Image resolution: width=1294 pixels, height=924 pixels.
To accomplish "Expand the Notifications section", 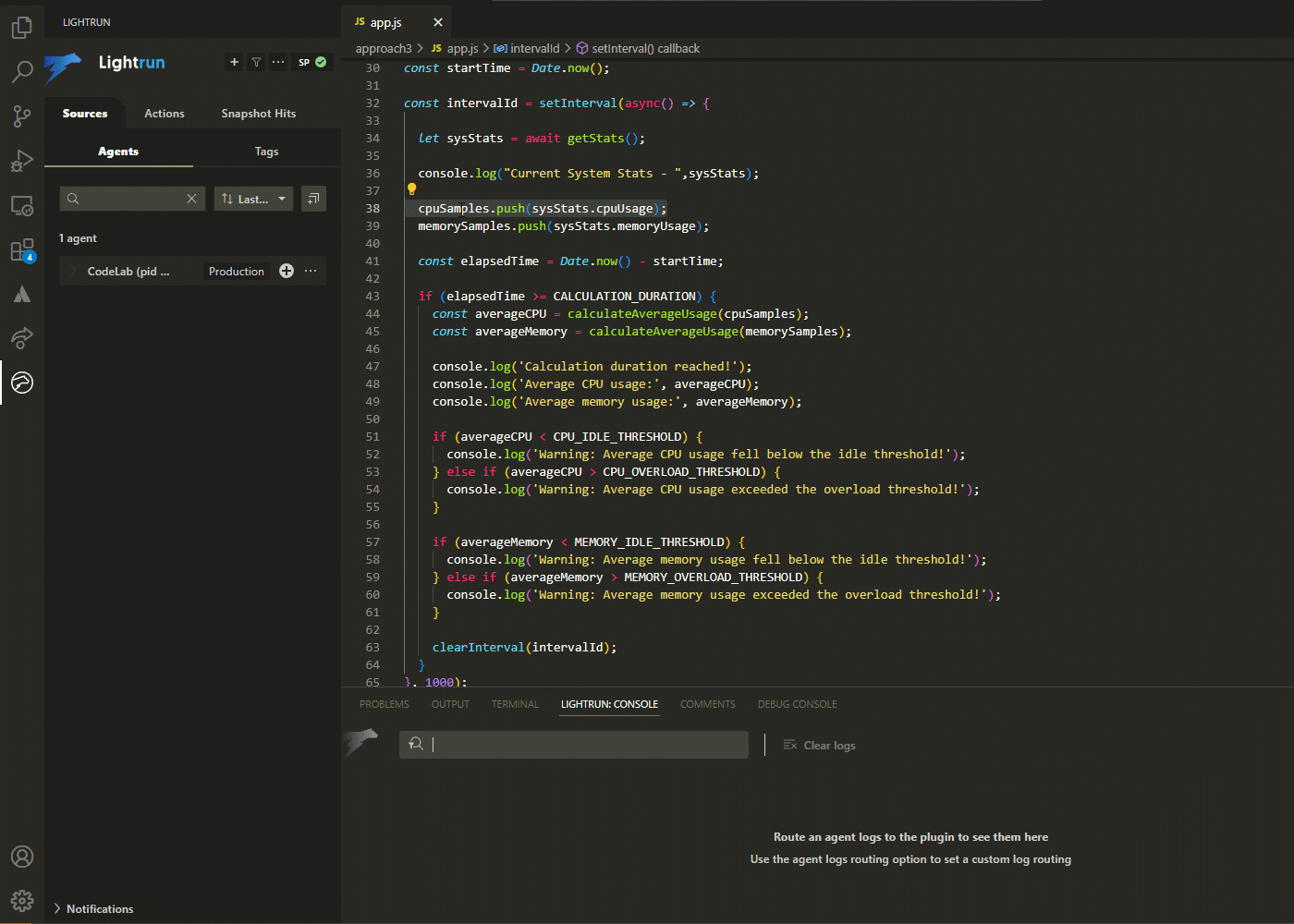I will [57, 909].
